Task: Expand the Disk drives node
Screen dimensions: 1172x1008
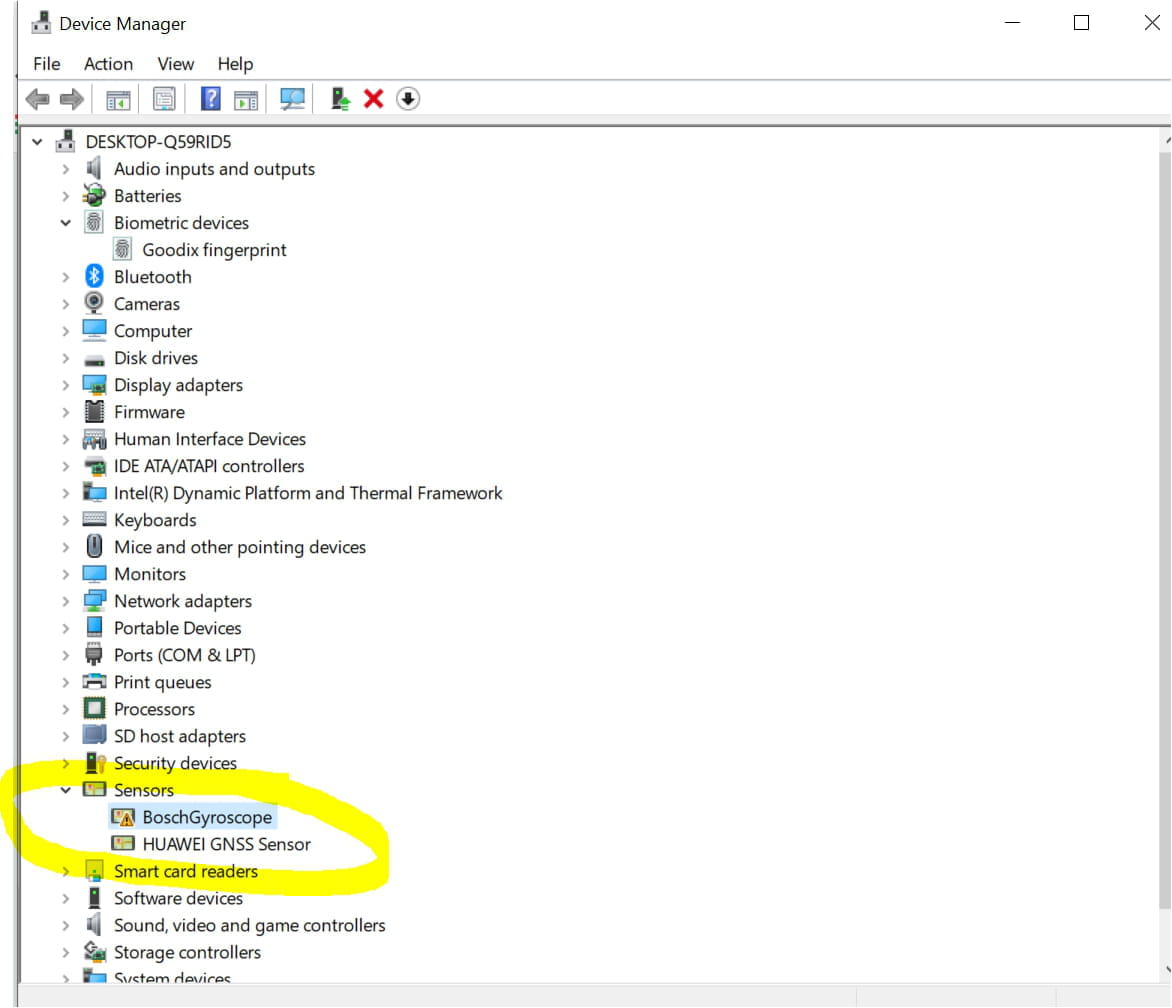Action: coord(66,358)
